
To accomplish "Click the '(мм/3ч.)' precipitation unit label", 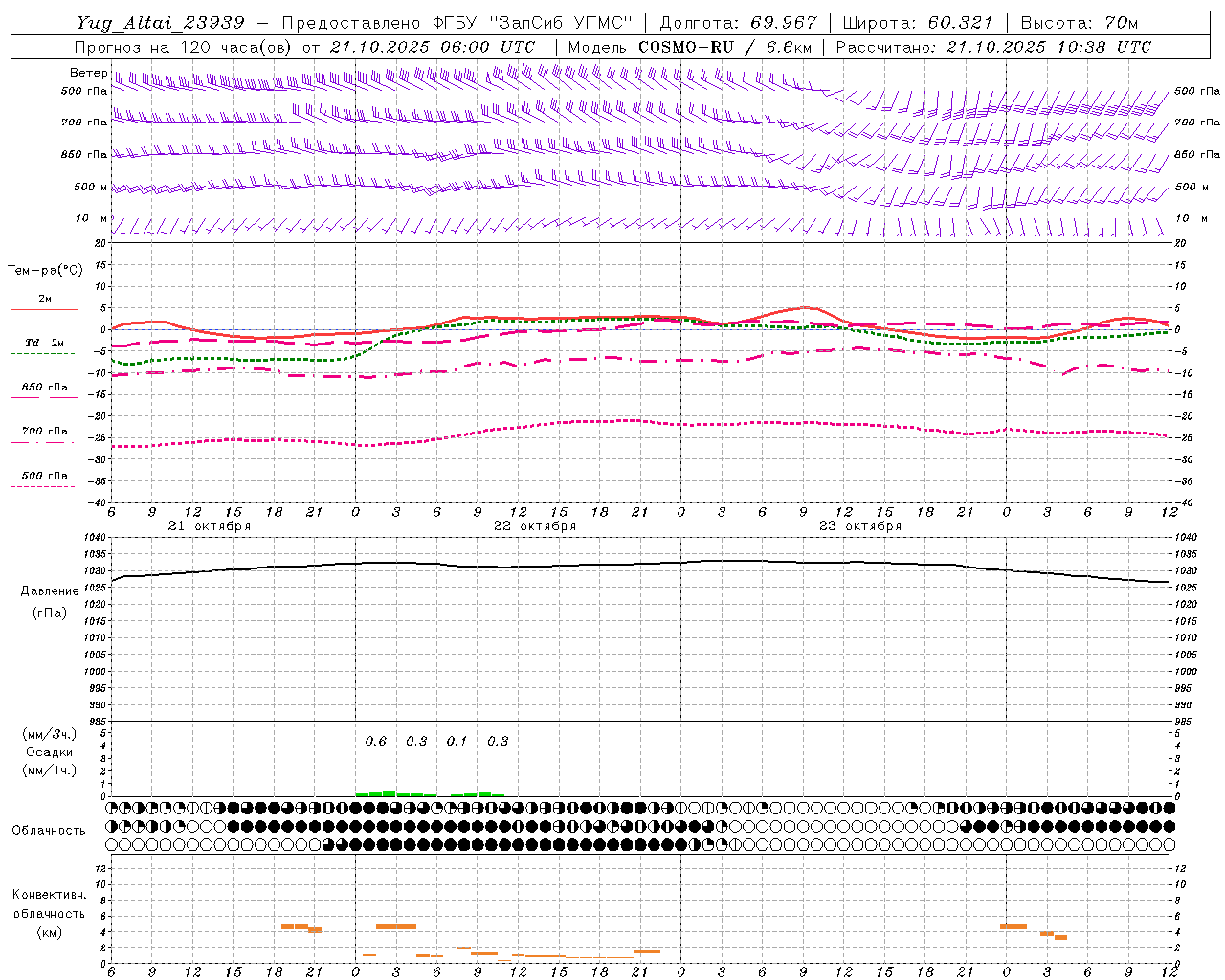I will (x=50, y=735).
